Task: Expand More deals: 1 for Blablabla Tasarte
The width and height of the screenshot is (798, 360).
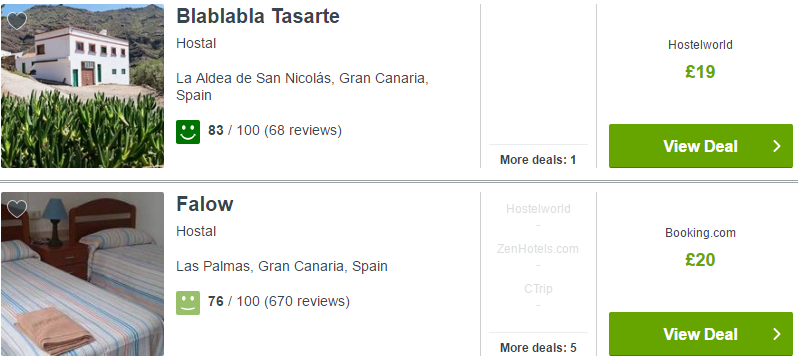Action: [538, 160]
